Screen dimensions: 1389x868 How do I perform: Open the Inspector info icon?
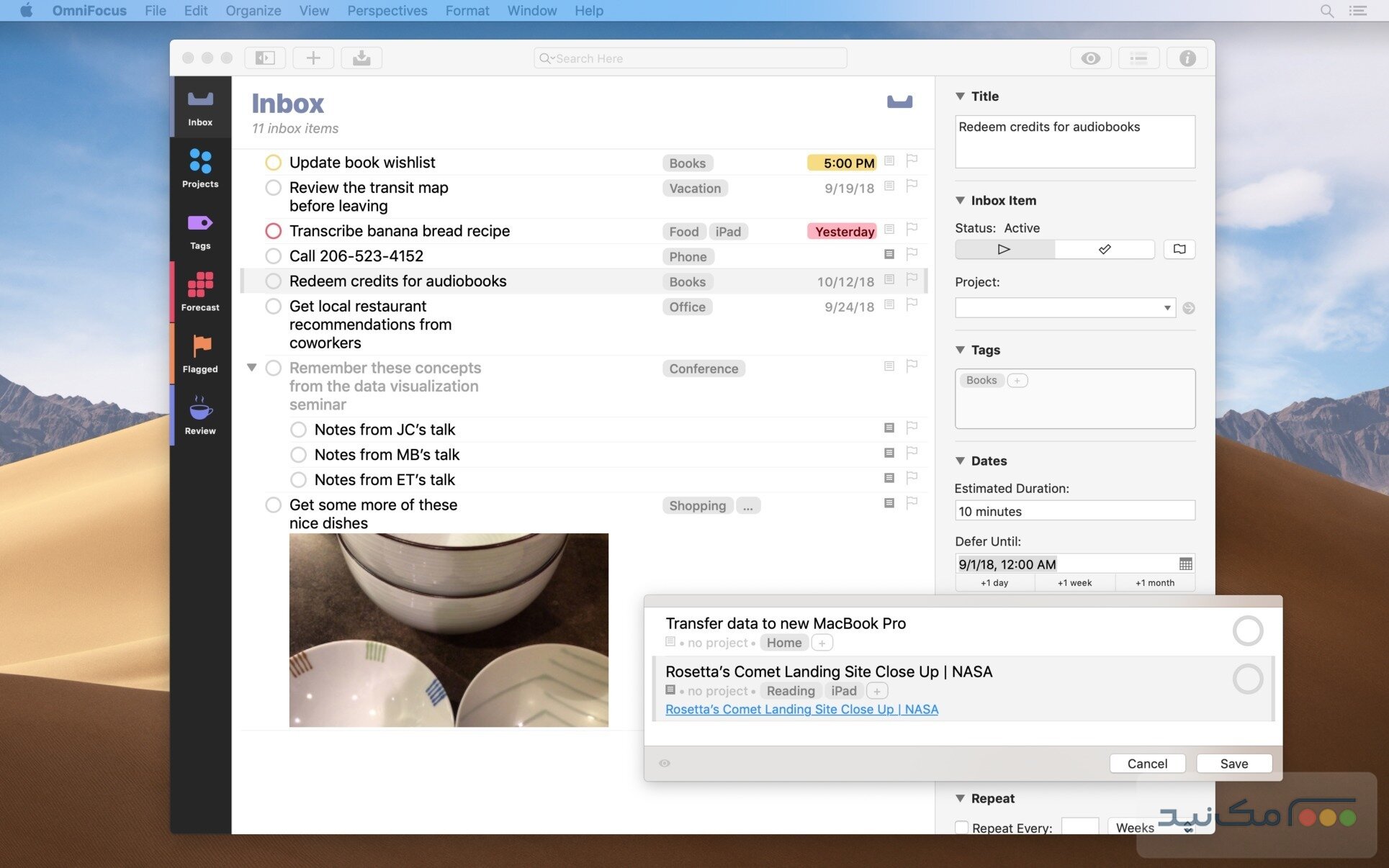1186,58
